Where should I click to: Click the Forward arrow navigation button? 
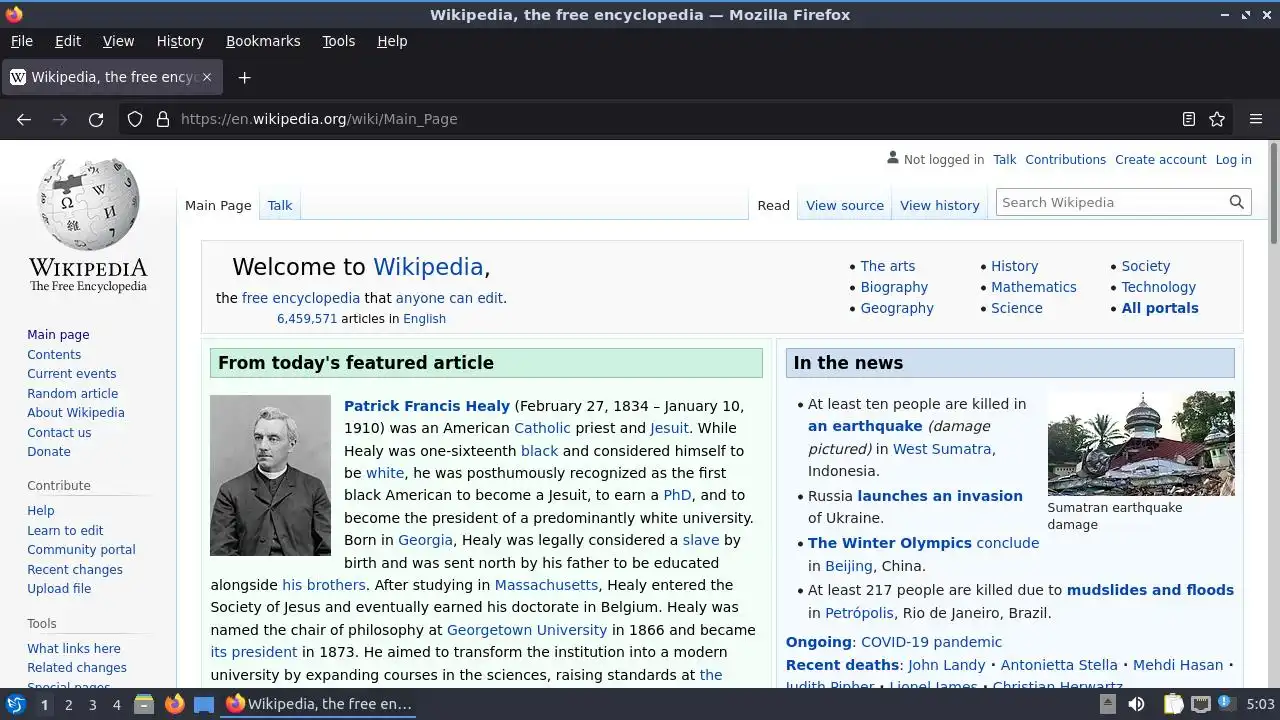point(60,119)
